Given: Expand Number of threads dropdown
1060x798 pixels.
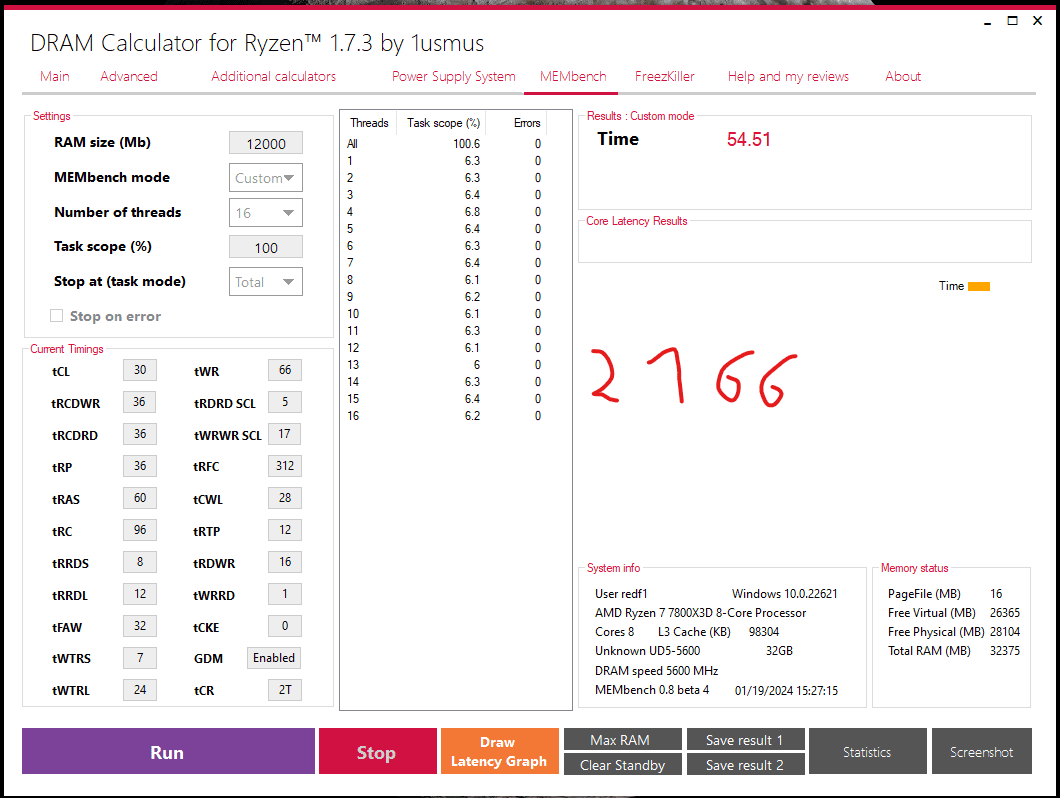Looking at the screenshot, I should [x=266, y=213].
